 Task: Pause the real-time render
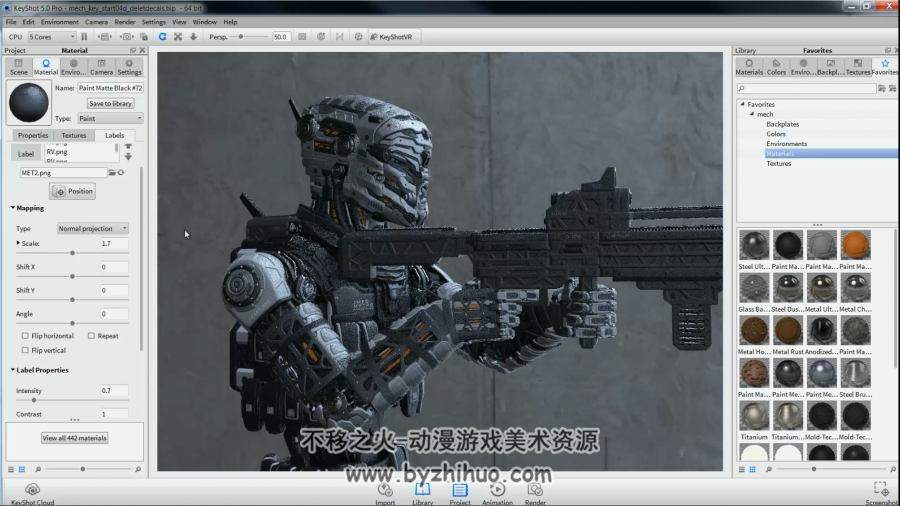click(x=84, y=37)
